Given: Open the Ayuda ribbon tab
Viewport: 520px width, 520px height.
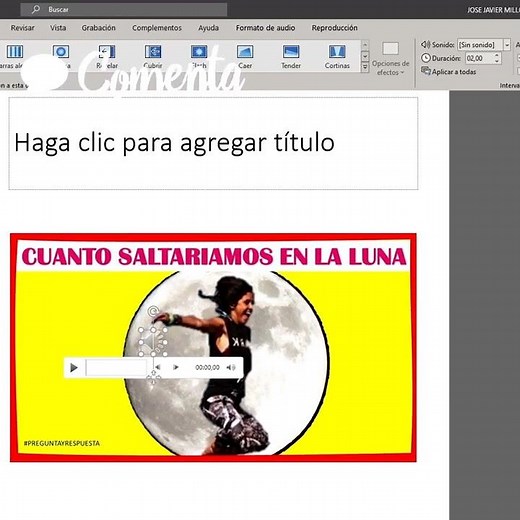Looking at the screenshot, I should coord(208,28).
